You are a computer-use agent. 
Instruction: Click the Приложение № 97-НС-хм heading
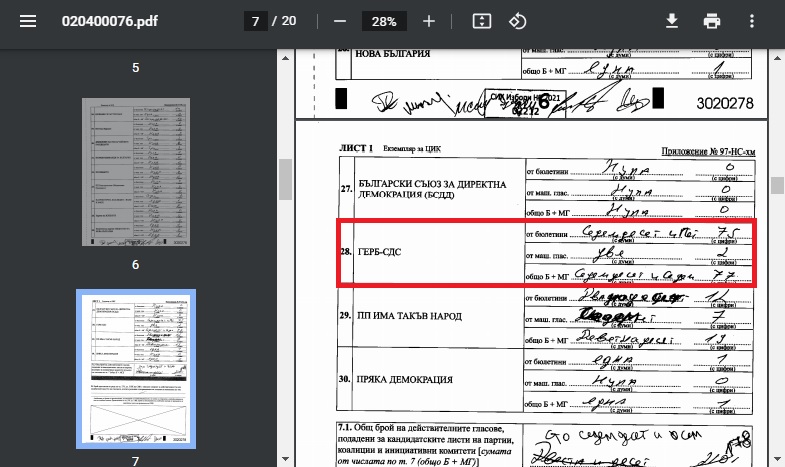[708, 151]
